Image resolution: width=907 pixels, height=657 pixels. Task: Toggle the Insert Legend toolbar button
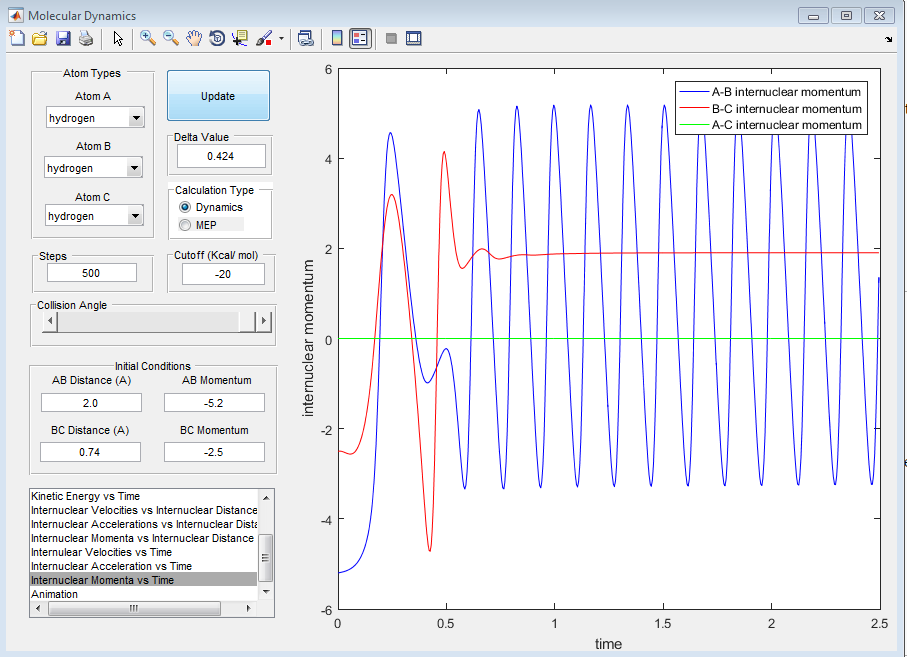pos(361,38)
